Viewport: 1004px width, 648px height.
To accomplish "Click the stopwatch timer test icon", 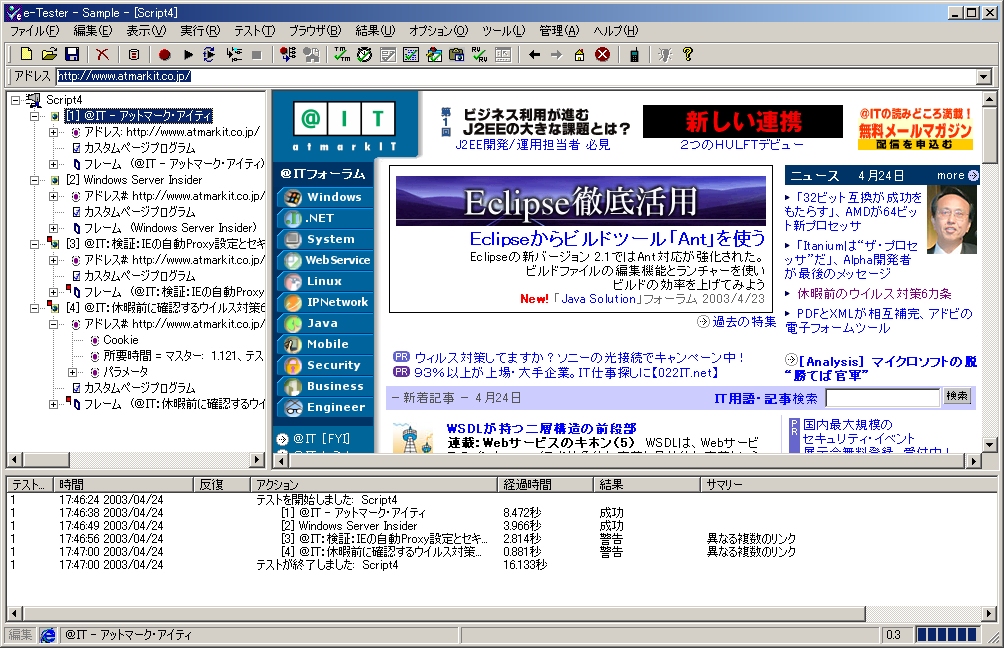I will pyautogui.click(x=364, y=54).
